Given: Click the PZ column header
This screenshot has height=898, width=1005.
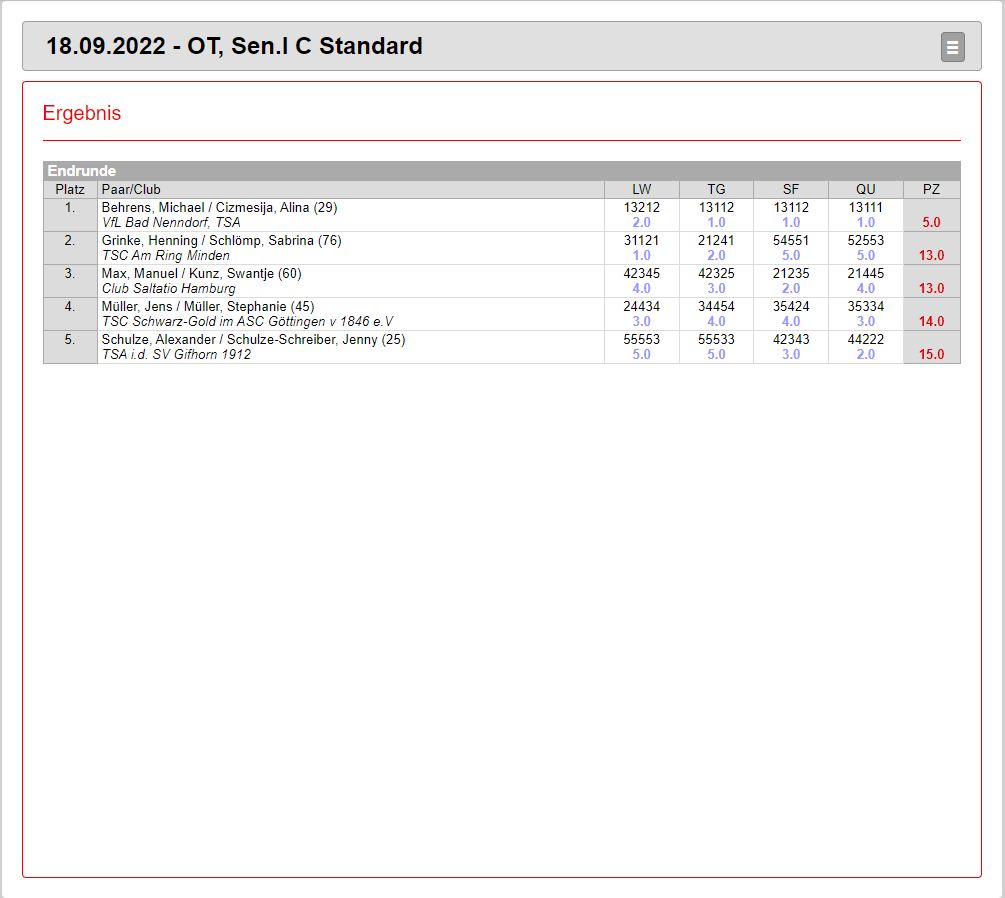Looking at the screenshot, I should coord(931,189).
